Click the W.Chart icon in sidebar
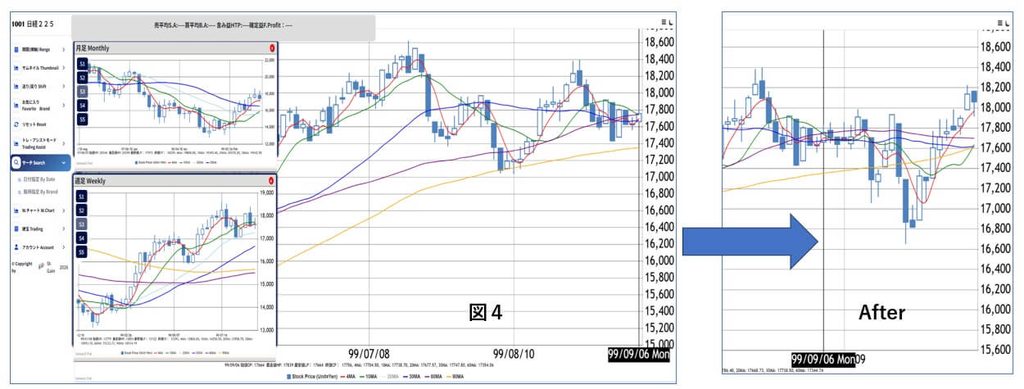 click(16, 210)
